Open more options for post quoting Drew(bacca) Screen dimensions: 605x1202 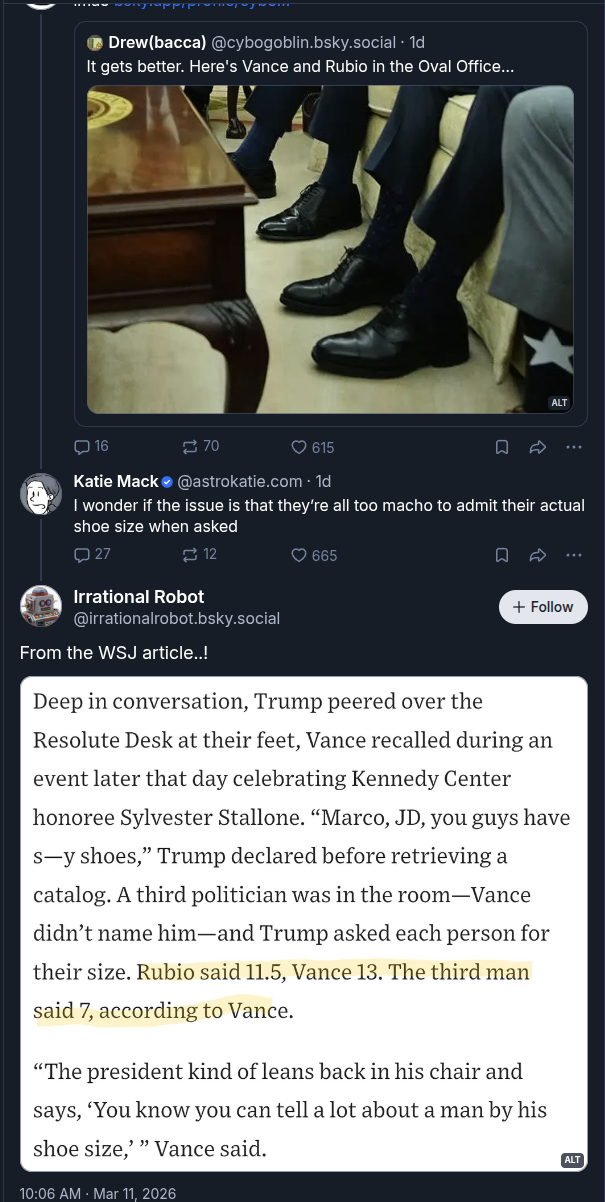pos(573,447)
